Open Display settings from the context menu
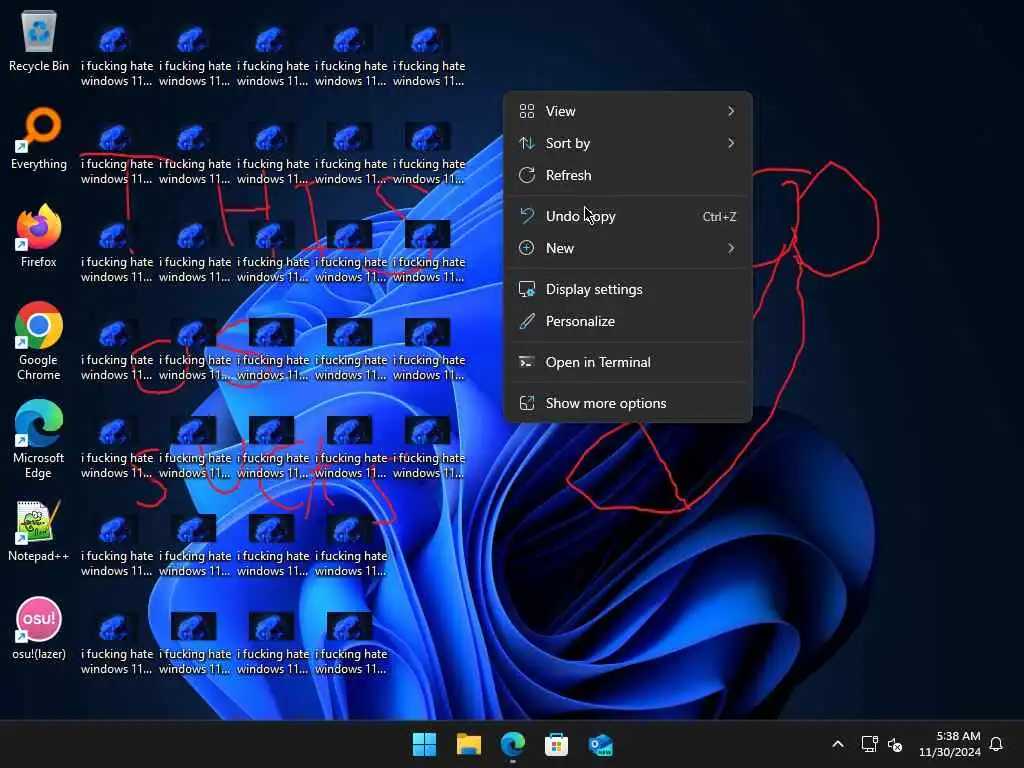Image resolution: width=1024 pixels, height=768 pixels. 628,289
